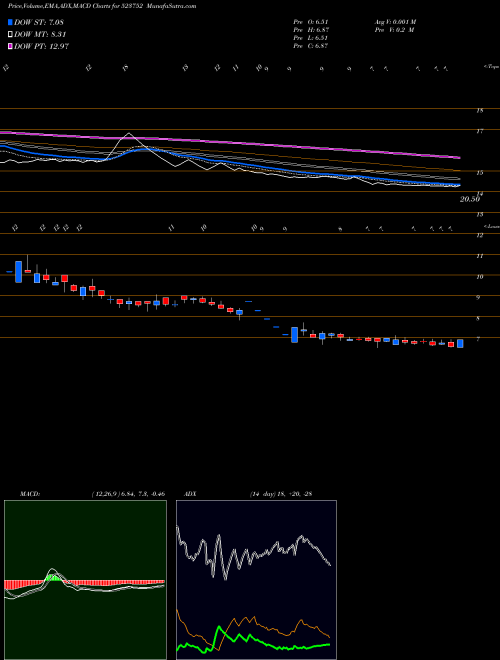Click the 'Pre V: 0.2 M' volume text

click(x=395, y=30)
